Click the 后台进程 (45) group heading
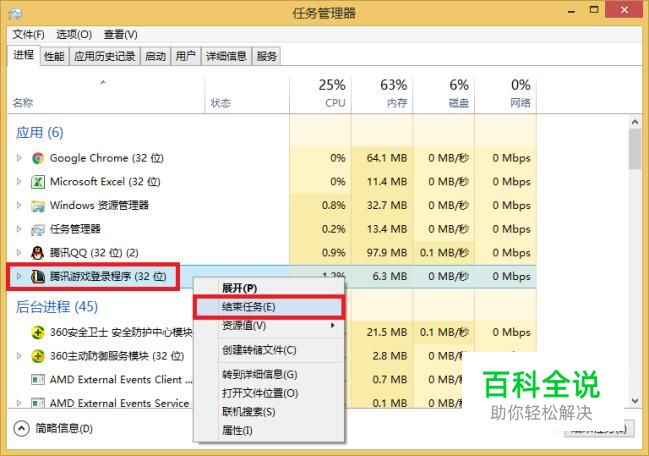 click(57, 307)
